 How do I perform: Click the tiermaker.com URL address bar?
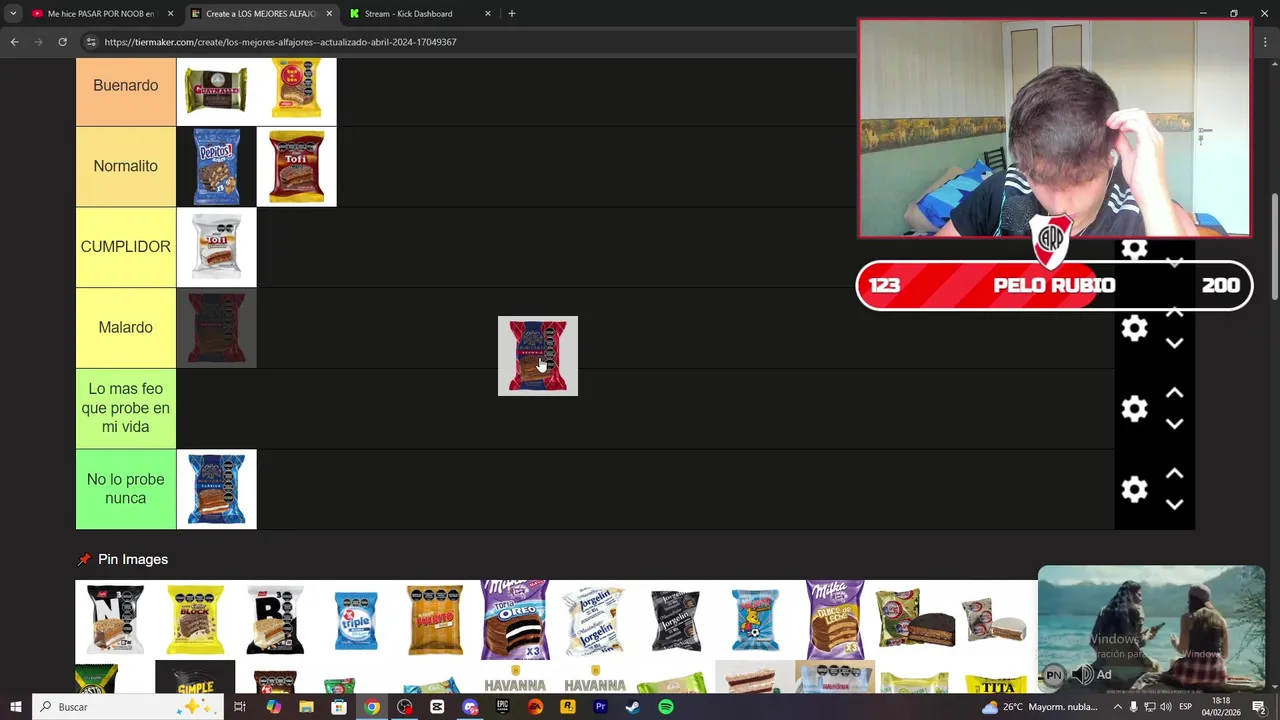pyautogui.click(x=280, y=42)
